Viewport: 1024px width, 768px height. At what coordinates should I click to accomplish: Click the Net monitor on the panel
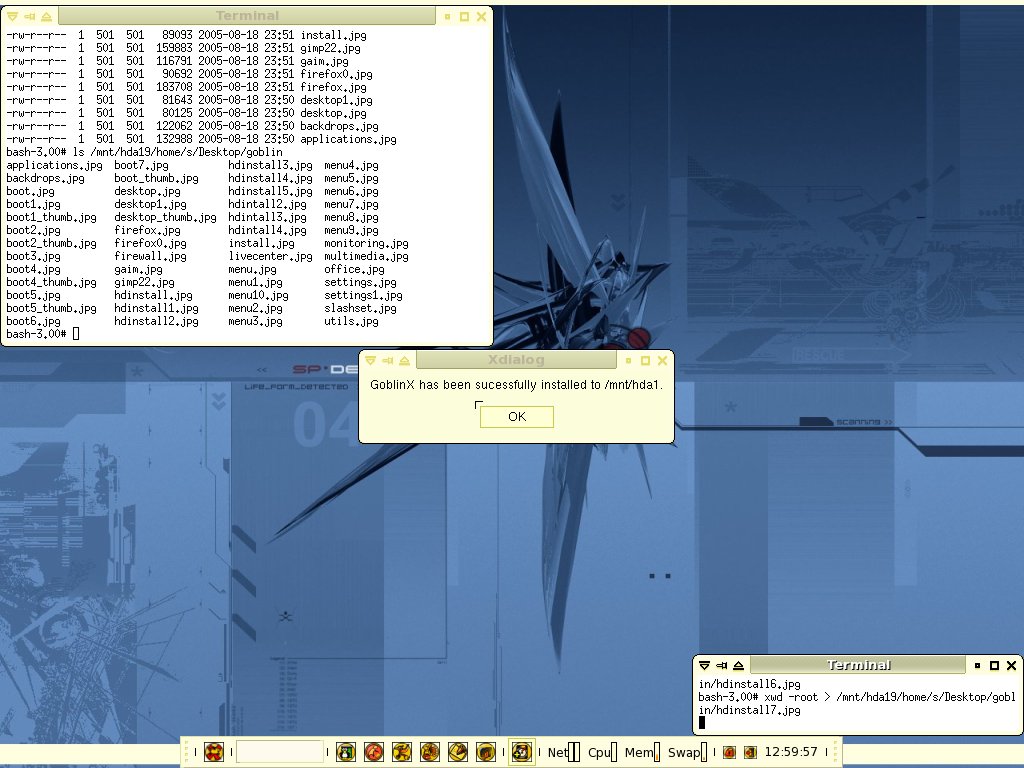pos(563,752)
